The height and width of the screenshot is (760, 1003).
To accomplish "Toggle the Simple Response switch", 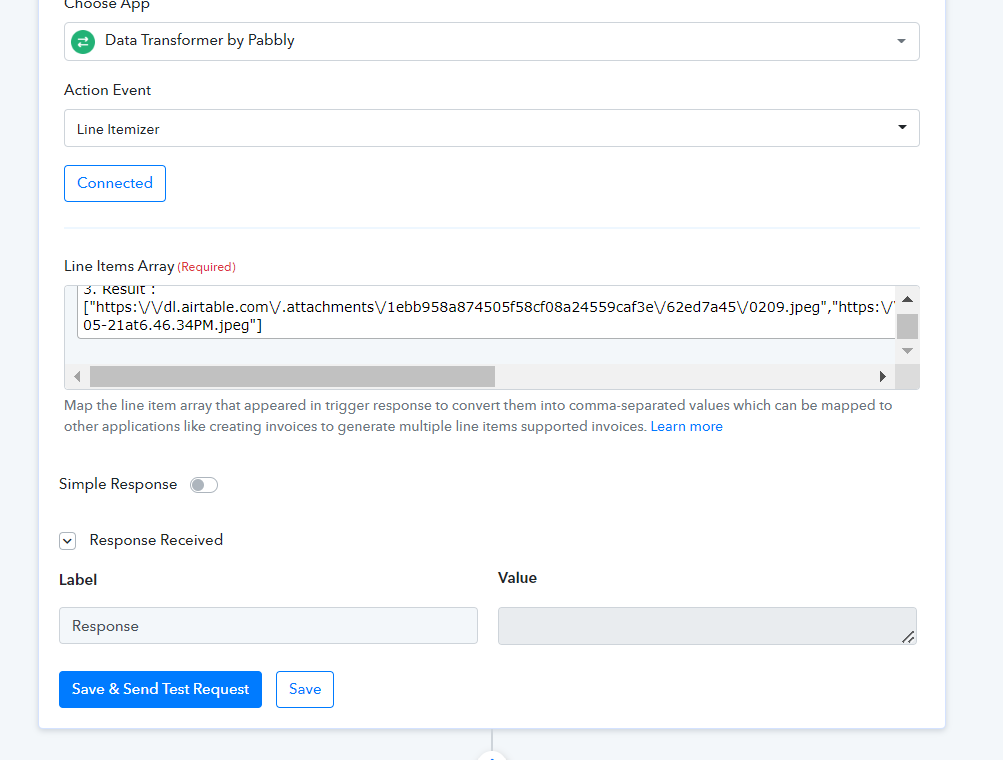I will click(204, 485).
